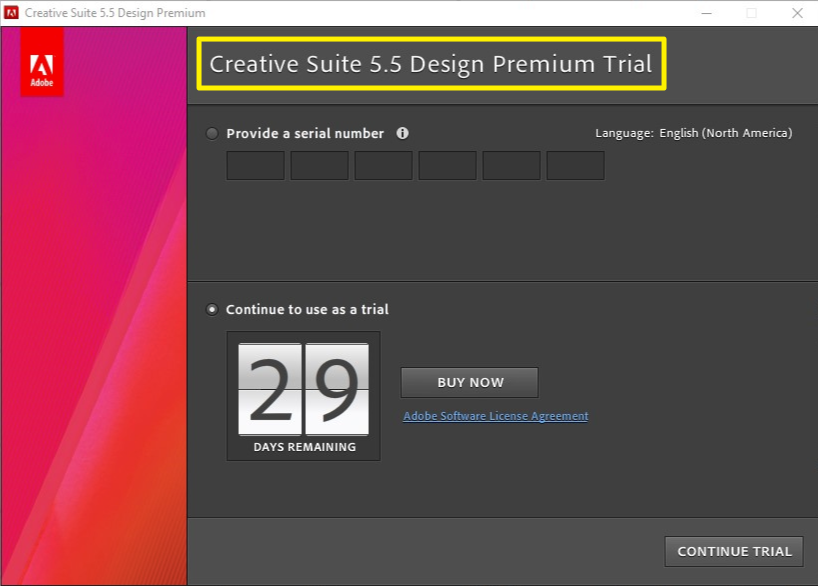Select the 'Provide a serial number' option
Viewport: 818px width, 586px height.
212,134
